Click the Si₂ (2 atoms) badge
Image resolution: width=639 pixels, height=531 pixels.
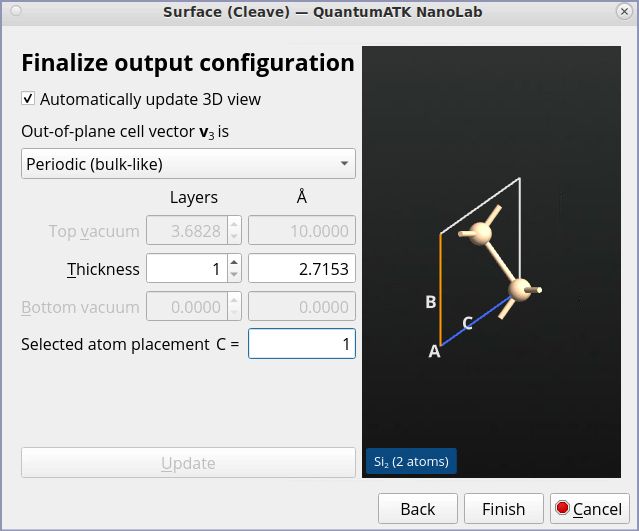pos(411,461)
